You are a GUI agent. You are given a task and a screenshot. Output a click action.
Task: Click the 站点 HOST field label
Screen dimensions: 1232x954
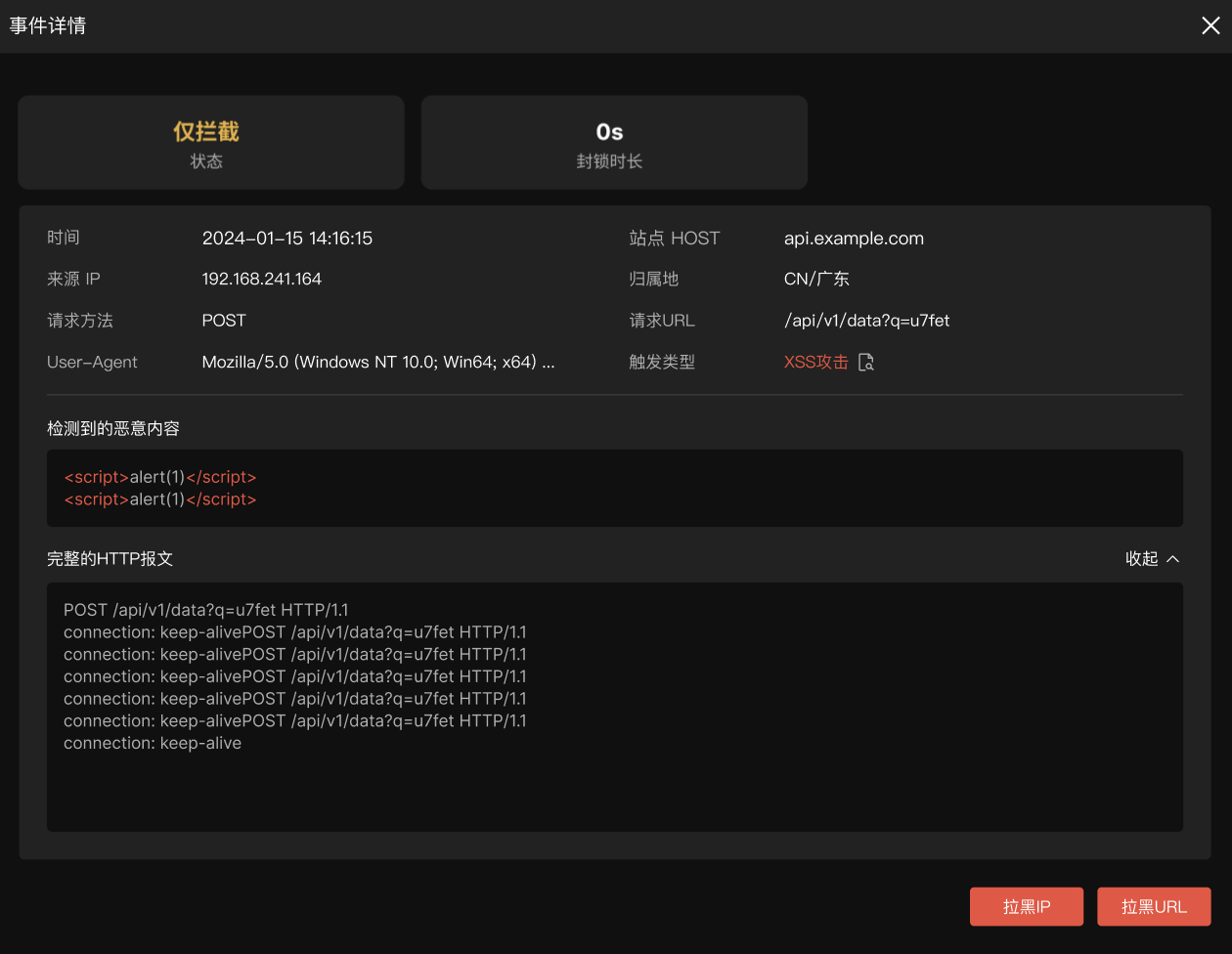(675, 238)
